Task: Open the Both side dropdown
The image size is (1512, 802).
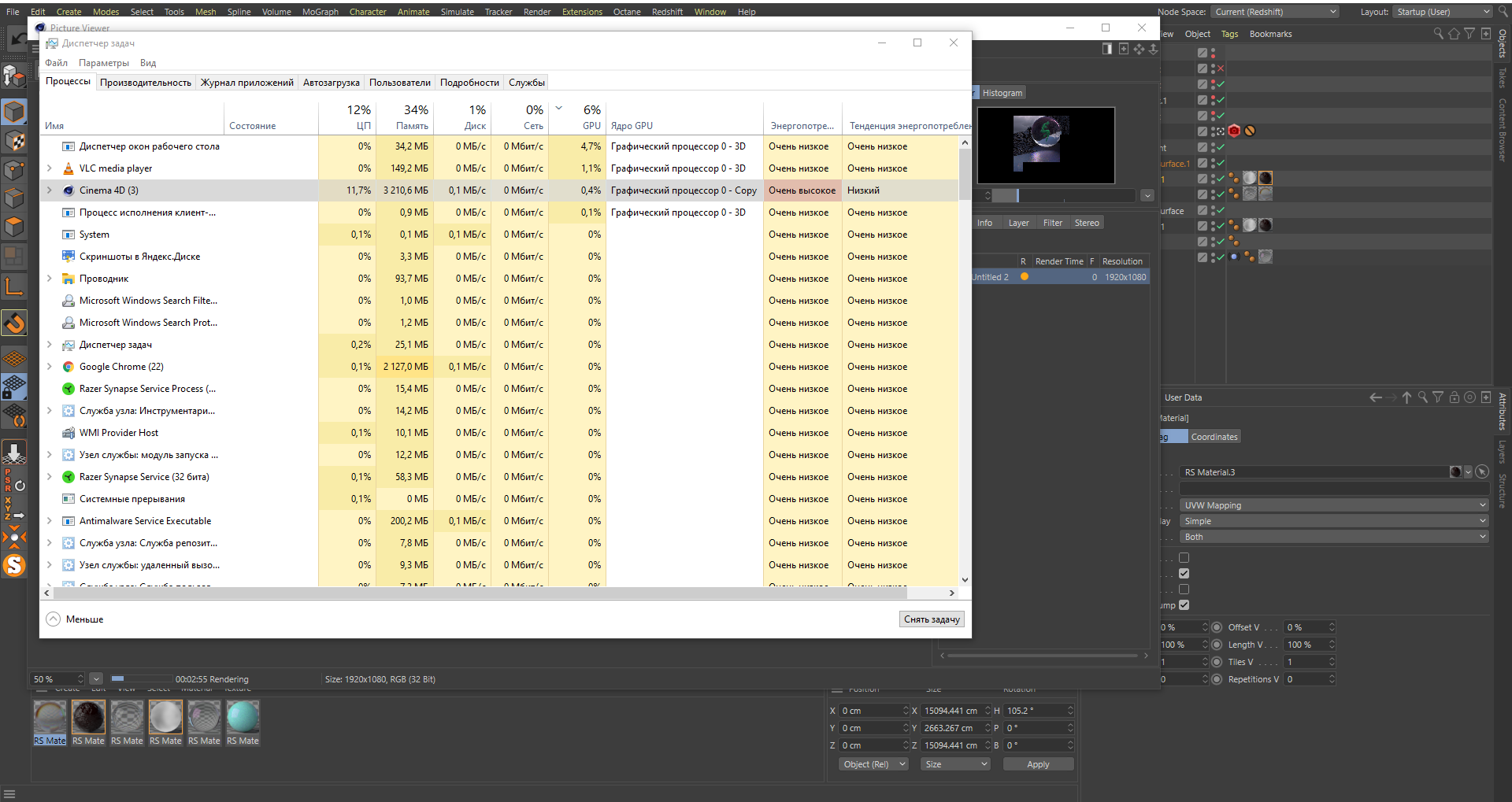Action: [x=1334, y=537]
